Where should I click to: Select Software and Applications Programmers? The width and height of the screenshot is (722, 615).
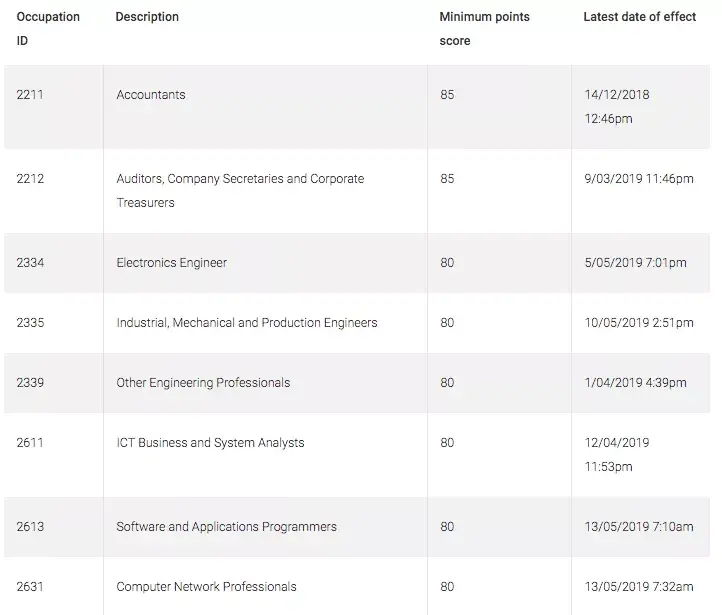[226, 527]
